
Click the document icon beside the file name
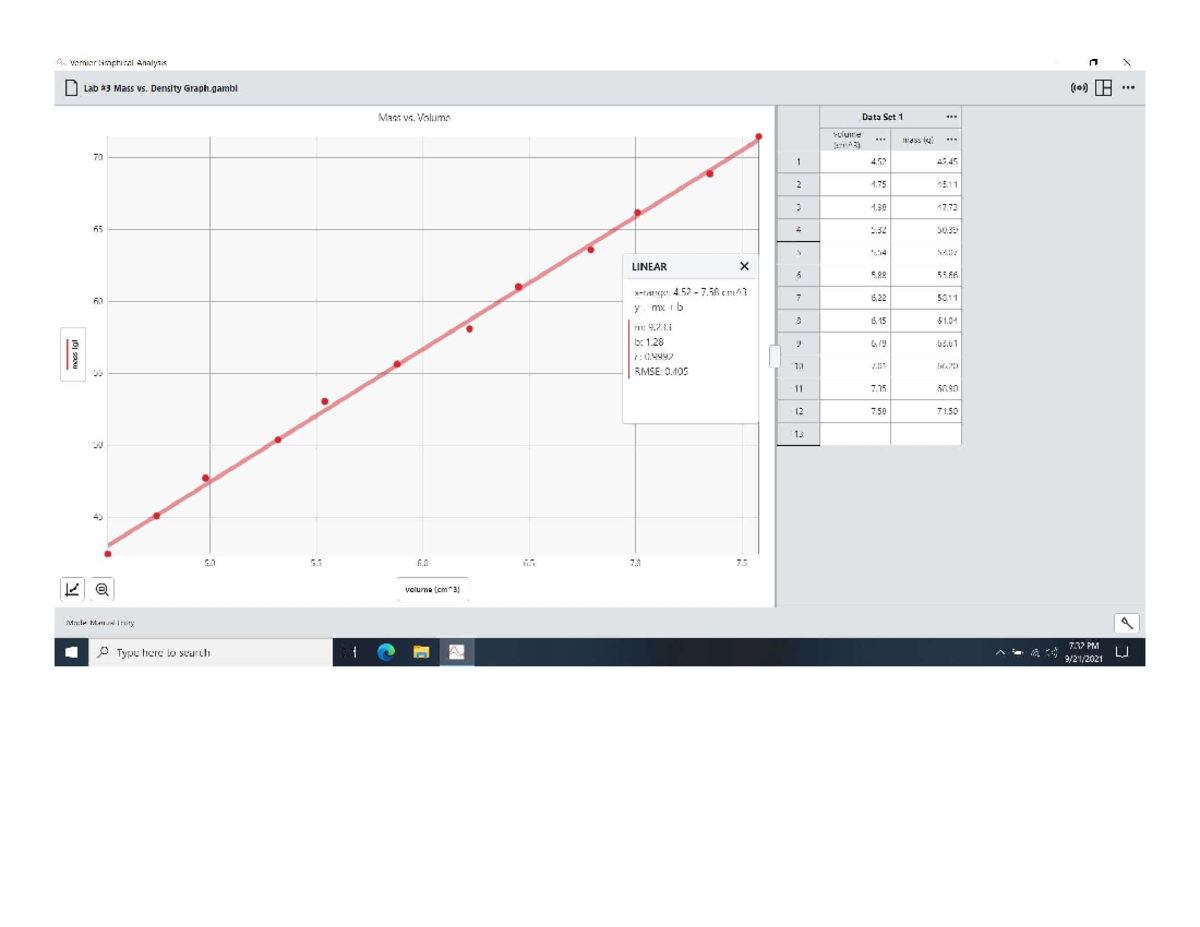pyautogui.click(x=70, y=88)
